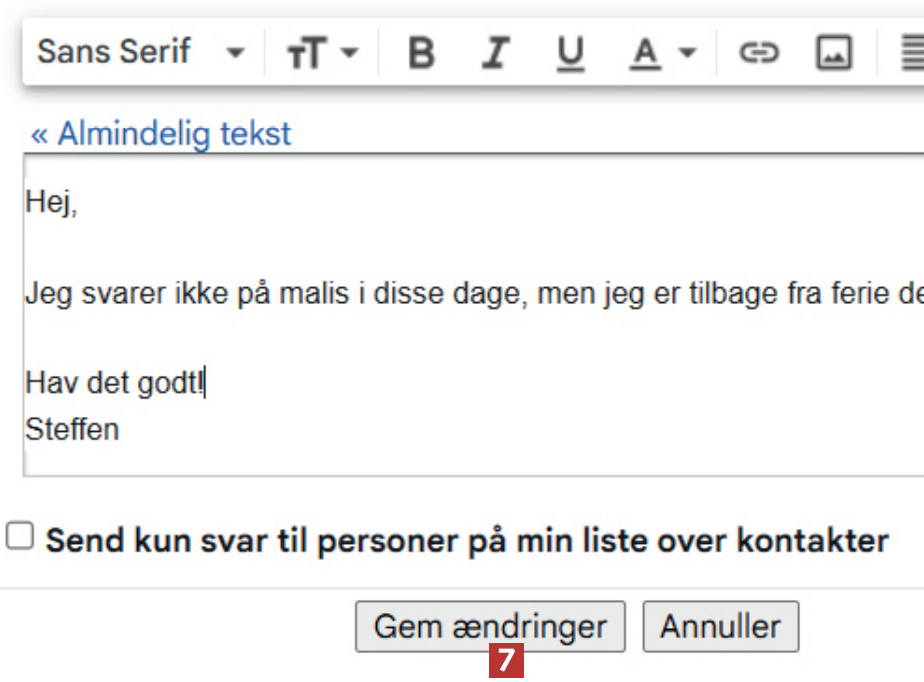Enable the send only to contacts checkbox
This screenshot has height=682, width=924.
point(19,537)
